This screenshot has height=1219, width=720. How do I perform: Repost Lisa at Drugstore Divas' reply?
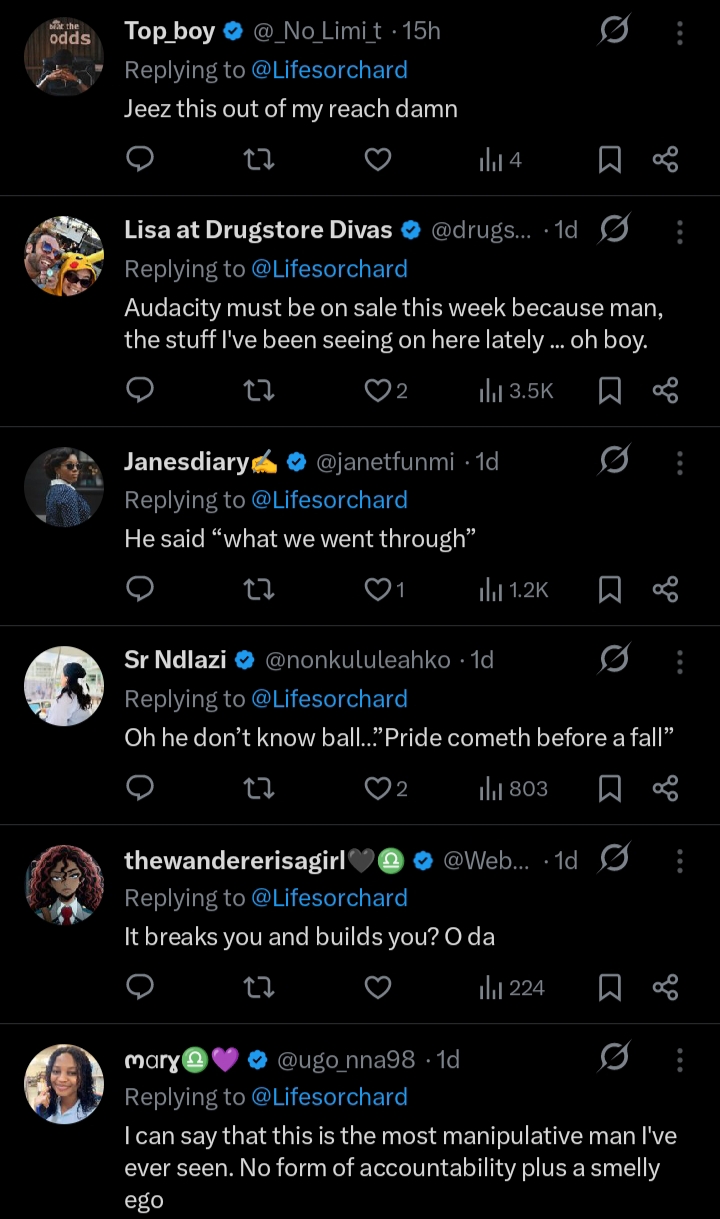point(259,390)
